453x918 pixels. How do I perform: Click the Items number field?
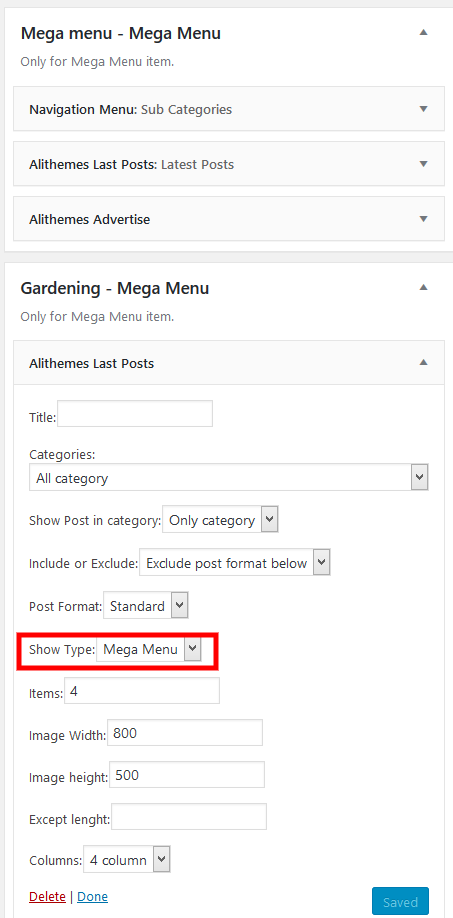pos(142,691)
